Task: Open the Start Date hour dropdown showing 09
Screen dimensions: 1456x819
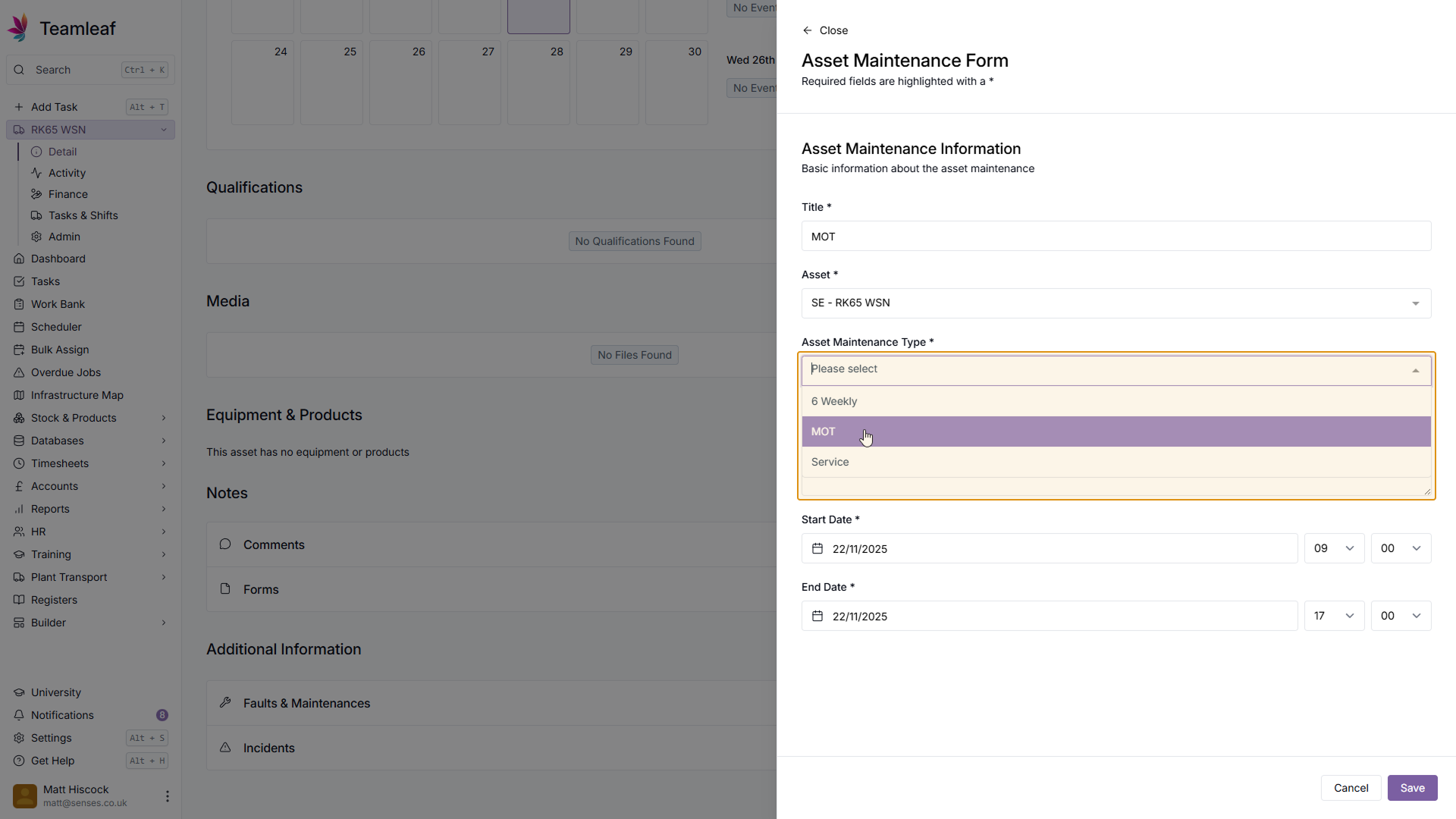Action: pos(1333,548)
